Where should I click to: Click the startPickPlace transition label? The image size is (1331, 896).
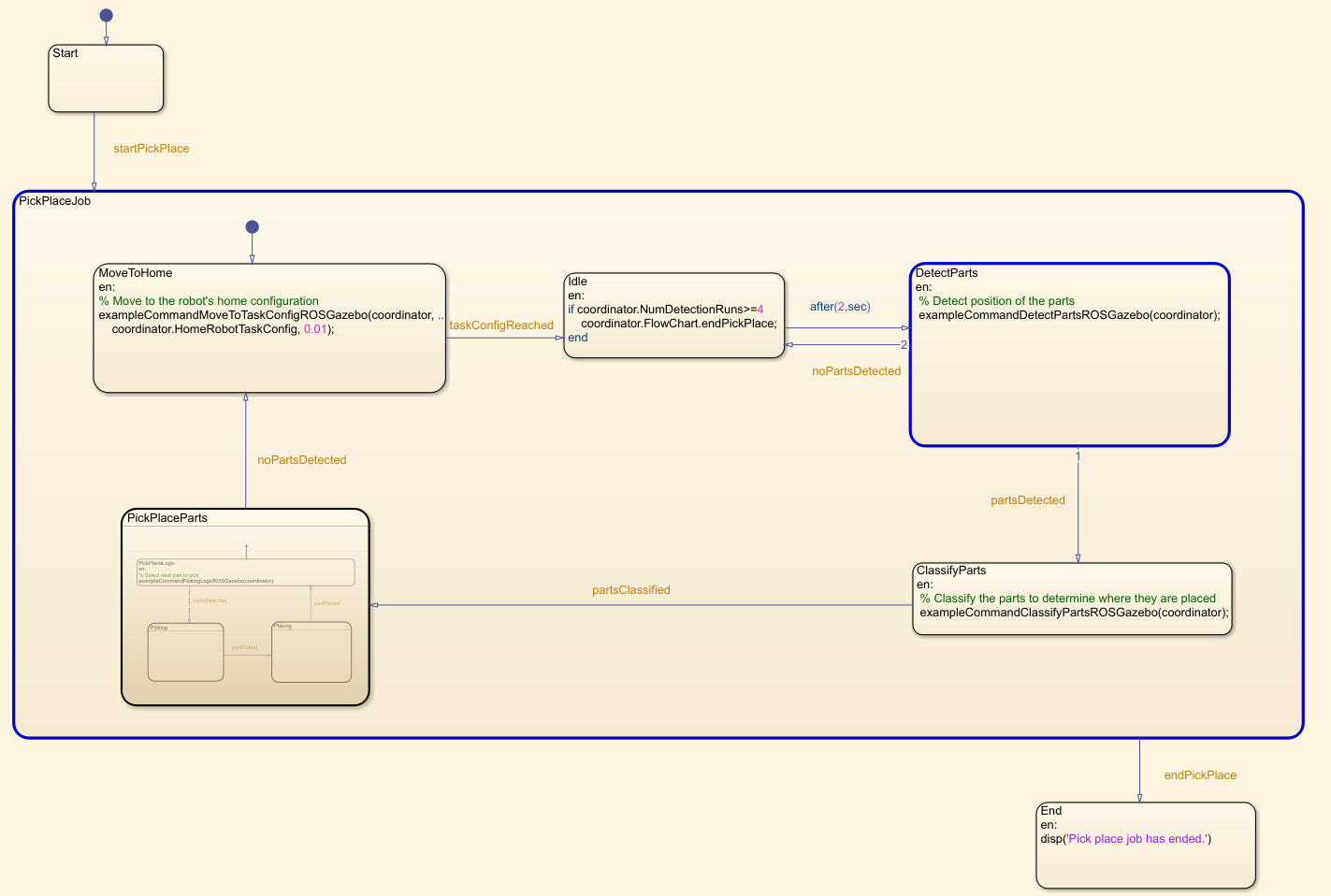pyautogui.click(x=152, y=149)
